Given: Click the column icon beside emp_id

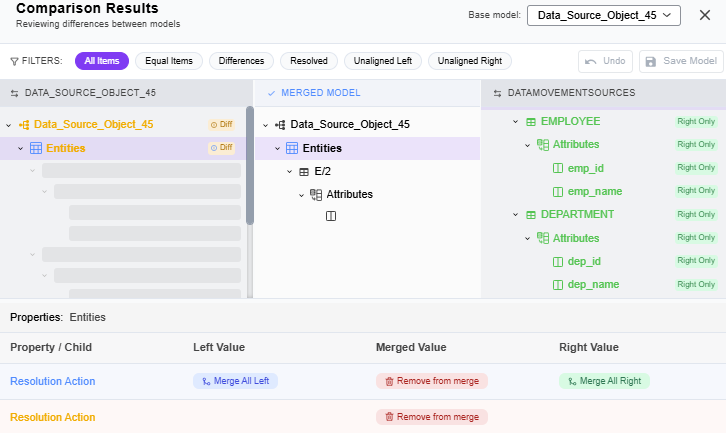Looking at the screenshot, I should (558, 168).
